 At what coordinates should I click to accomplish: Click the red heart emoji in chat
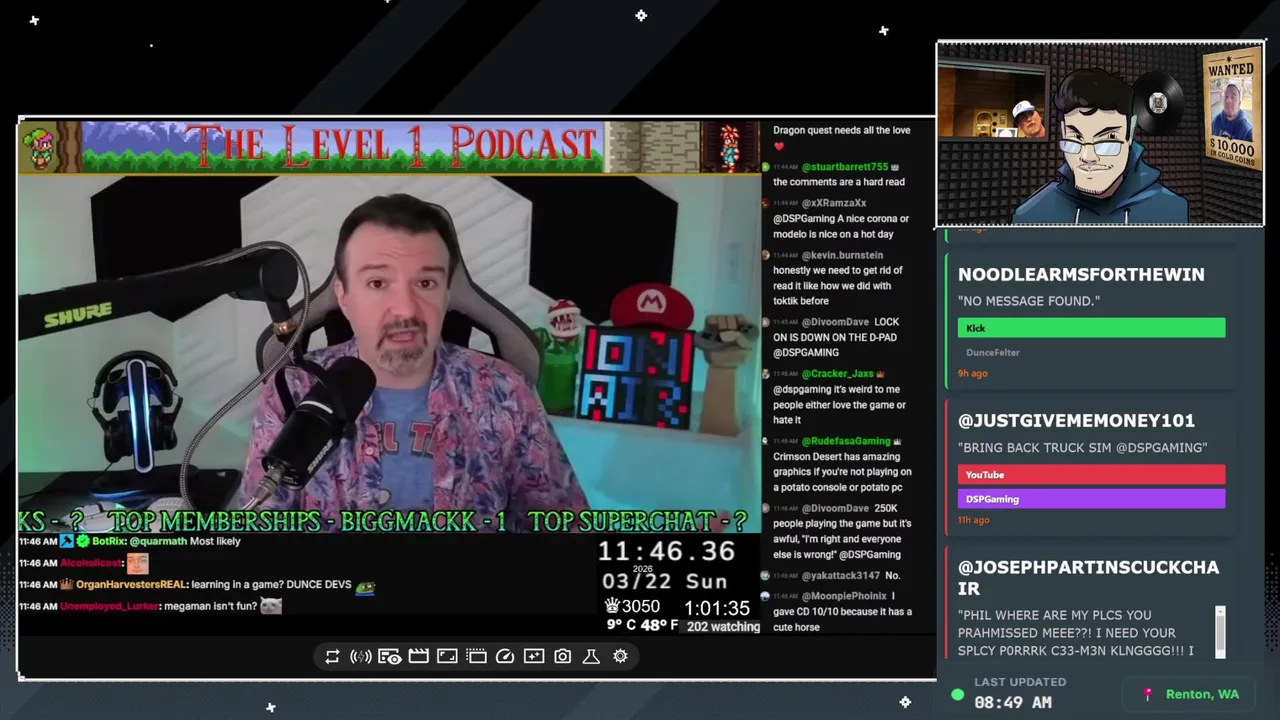coord(779,146)
